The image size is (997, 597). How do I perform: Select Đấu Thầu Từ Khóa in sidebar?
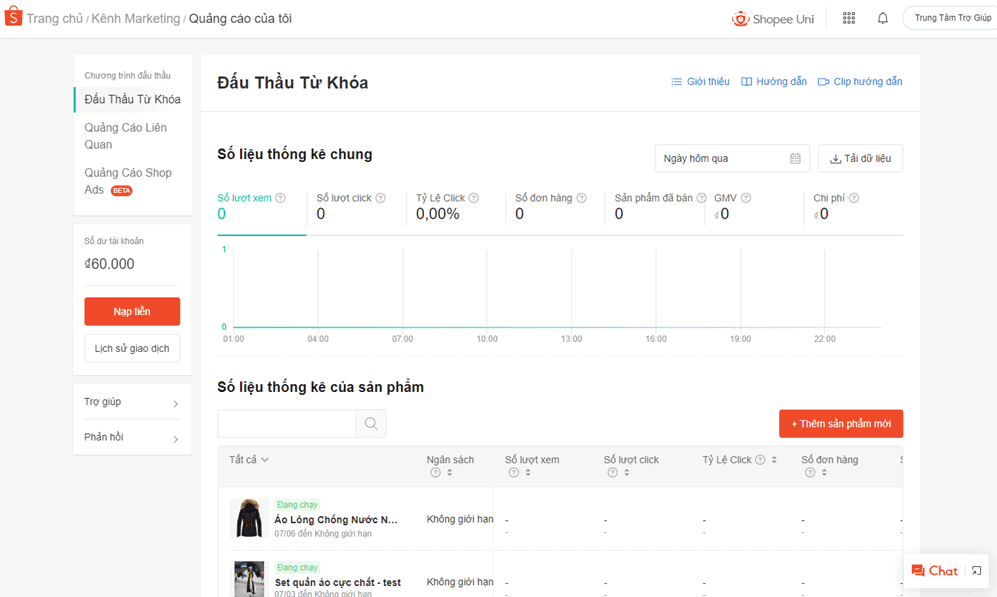coord(132,99)
